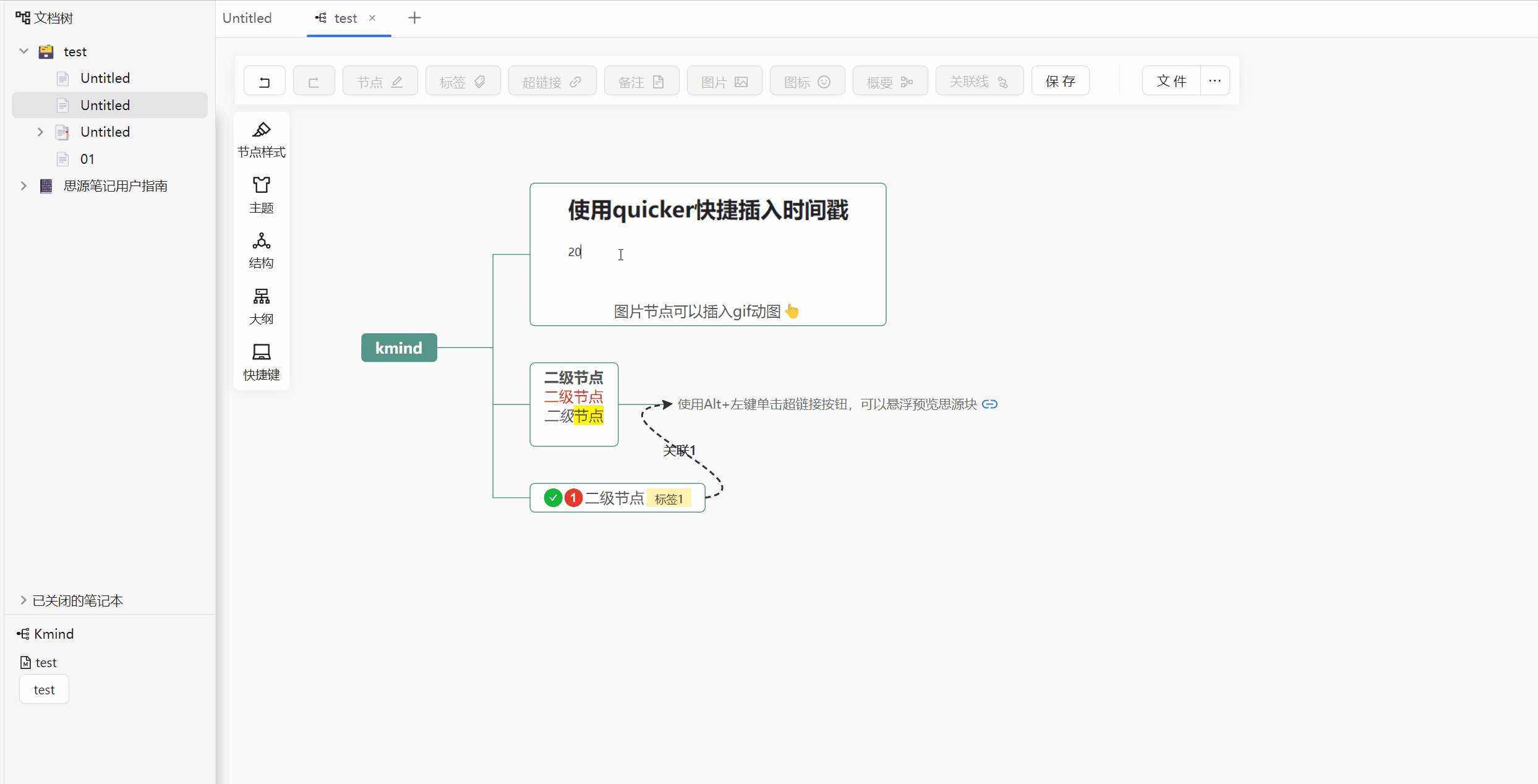Open the 结构 structure panel
The height and width of the screenshot is (784, 1538).
coord(261,250)
